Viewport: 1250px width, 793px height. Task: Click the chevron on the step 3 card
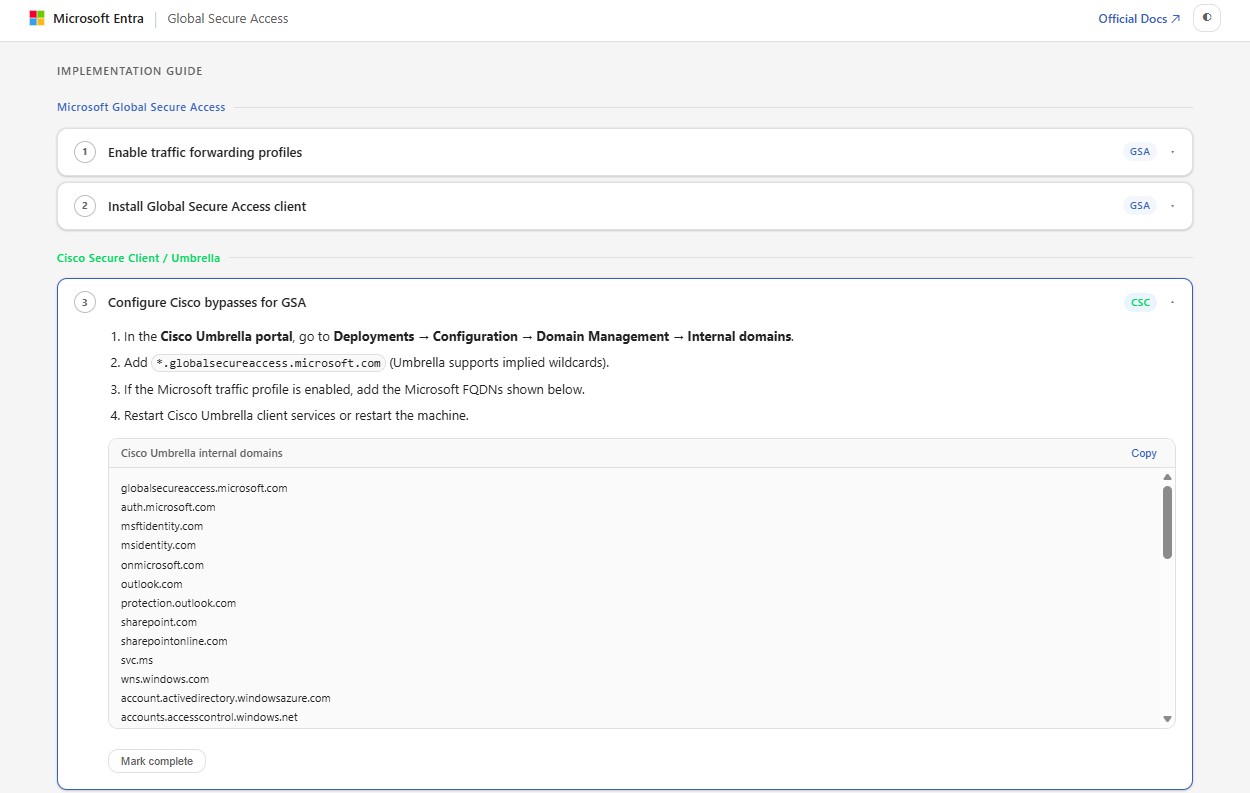tap(1172, 302)
